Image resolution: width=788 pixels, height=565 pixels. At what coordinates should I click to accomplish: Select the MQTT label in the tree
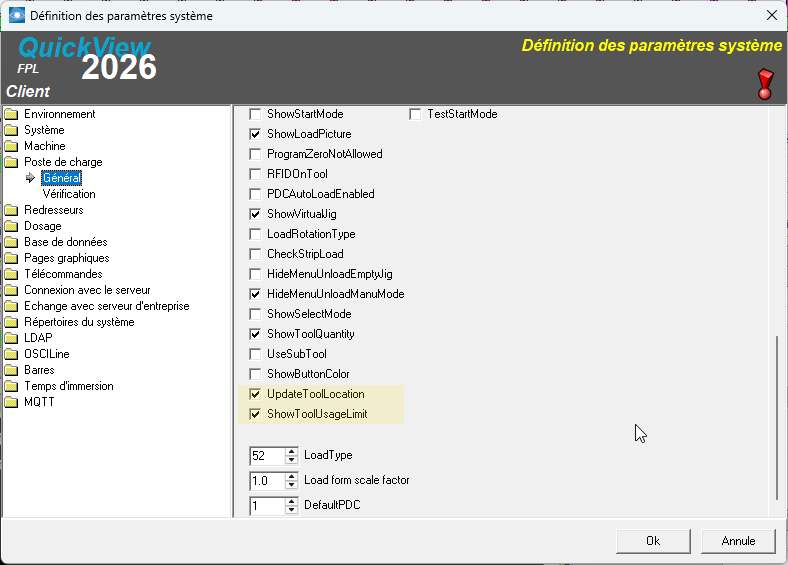tap(39, 402)
